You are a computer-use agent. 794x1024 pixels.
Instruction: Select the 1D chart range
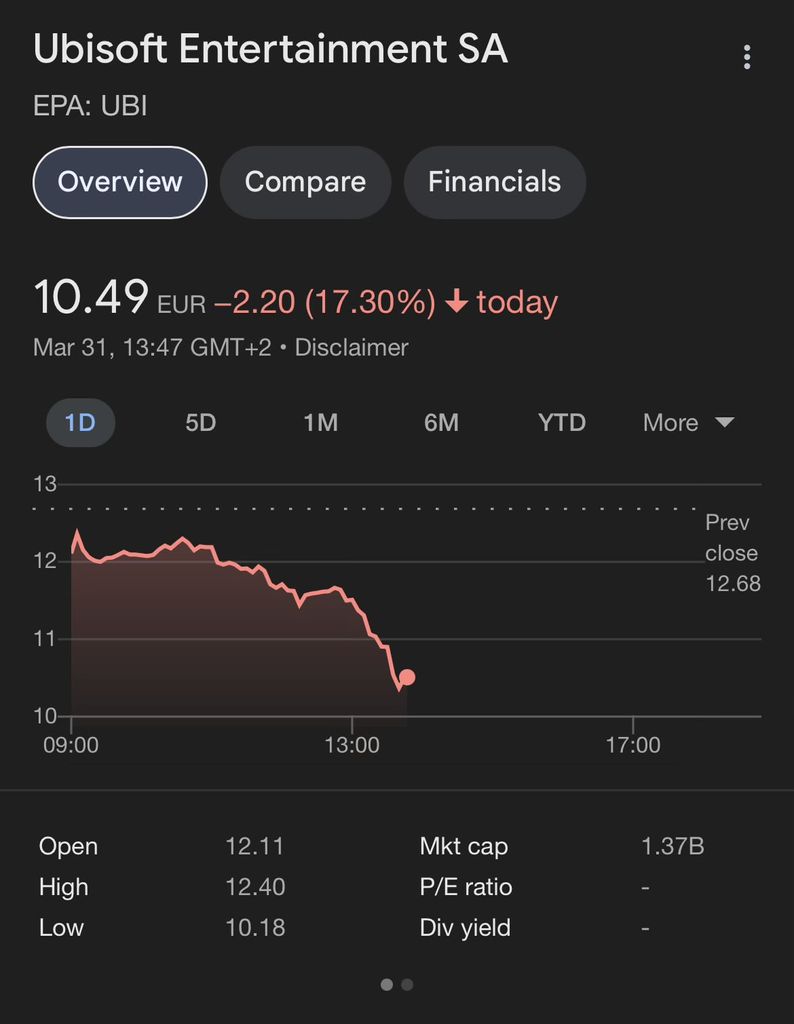pos(80,423)
